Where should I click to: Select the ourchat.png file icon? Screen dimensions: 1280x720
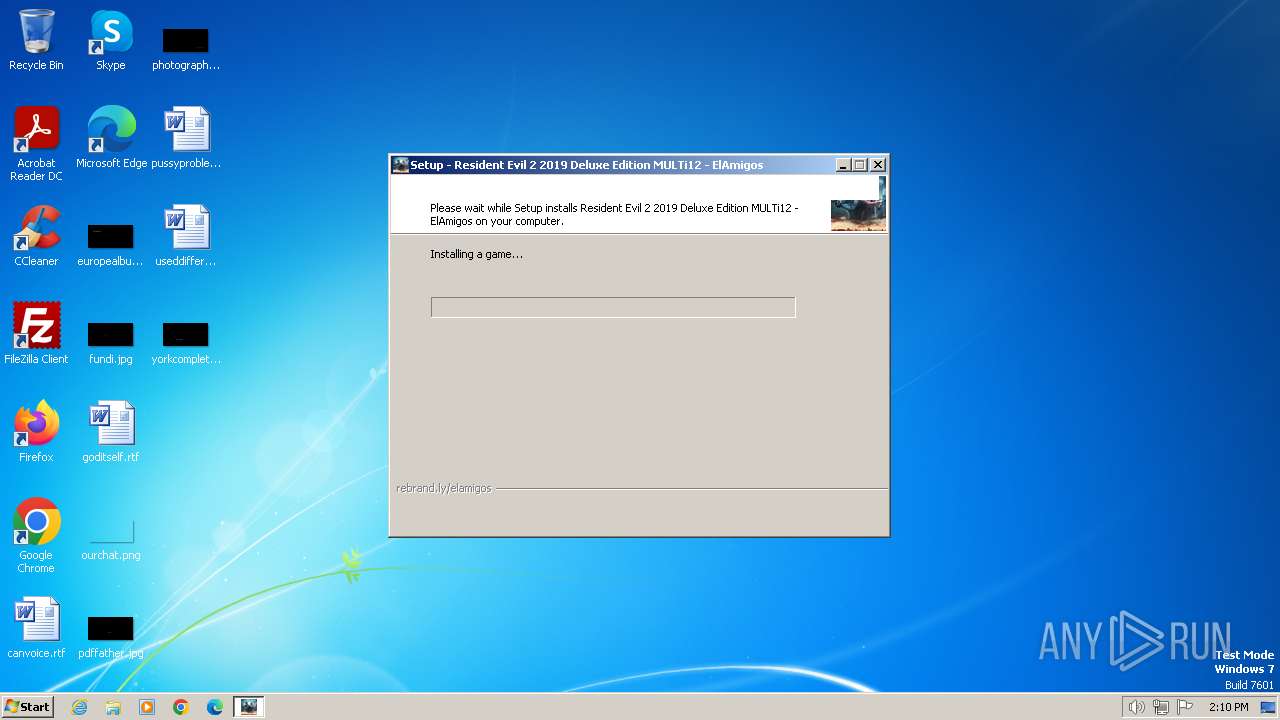(111, 538)
